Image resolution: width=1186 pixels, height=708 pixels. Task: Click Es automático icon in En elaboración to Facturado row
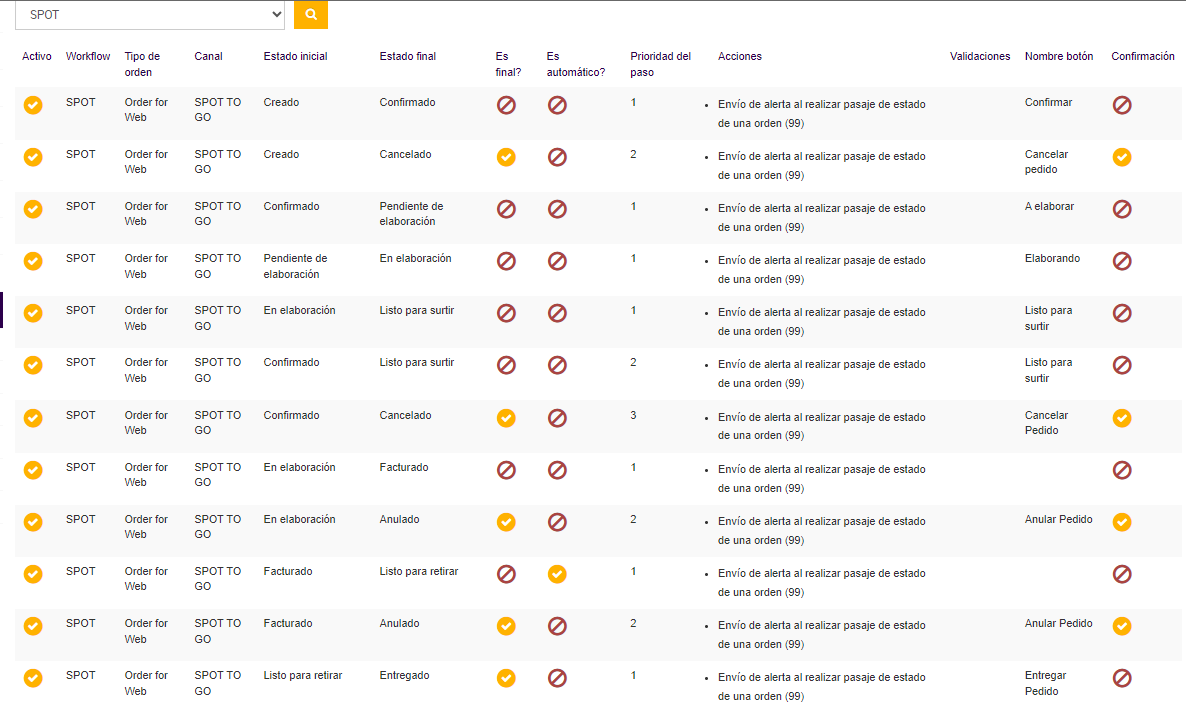coord(557,470)
